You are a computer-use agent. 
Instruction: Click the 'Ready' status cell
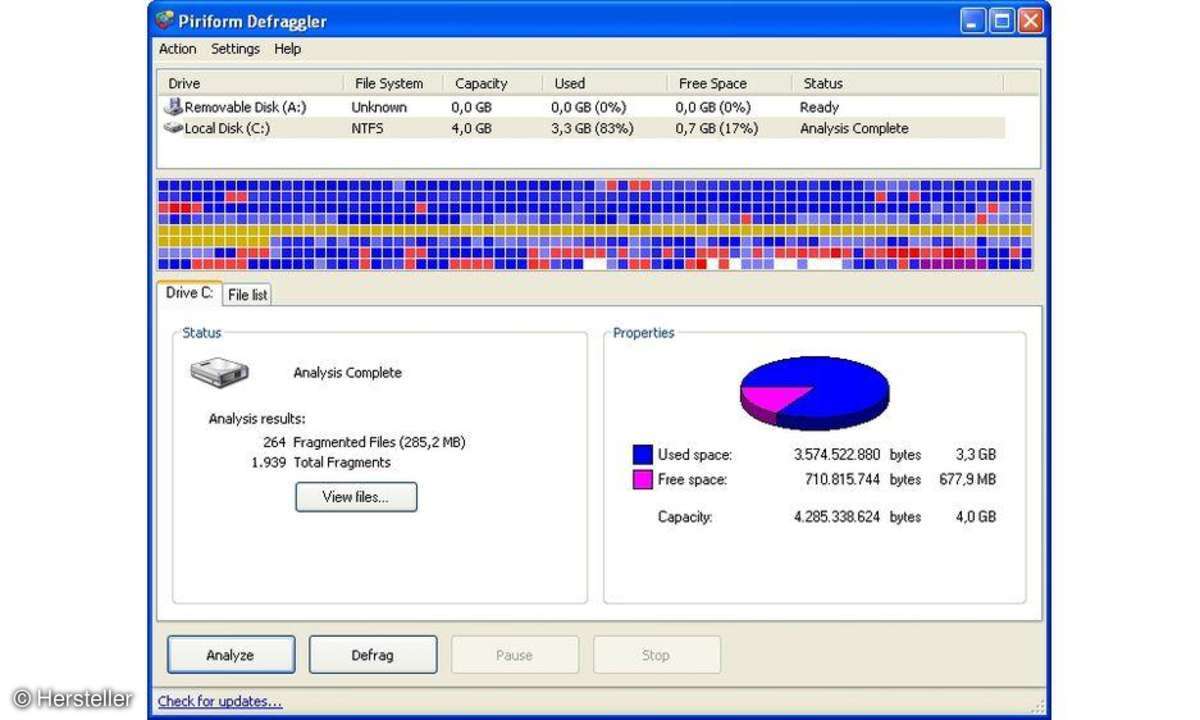[820, 107]
